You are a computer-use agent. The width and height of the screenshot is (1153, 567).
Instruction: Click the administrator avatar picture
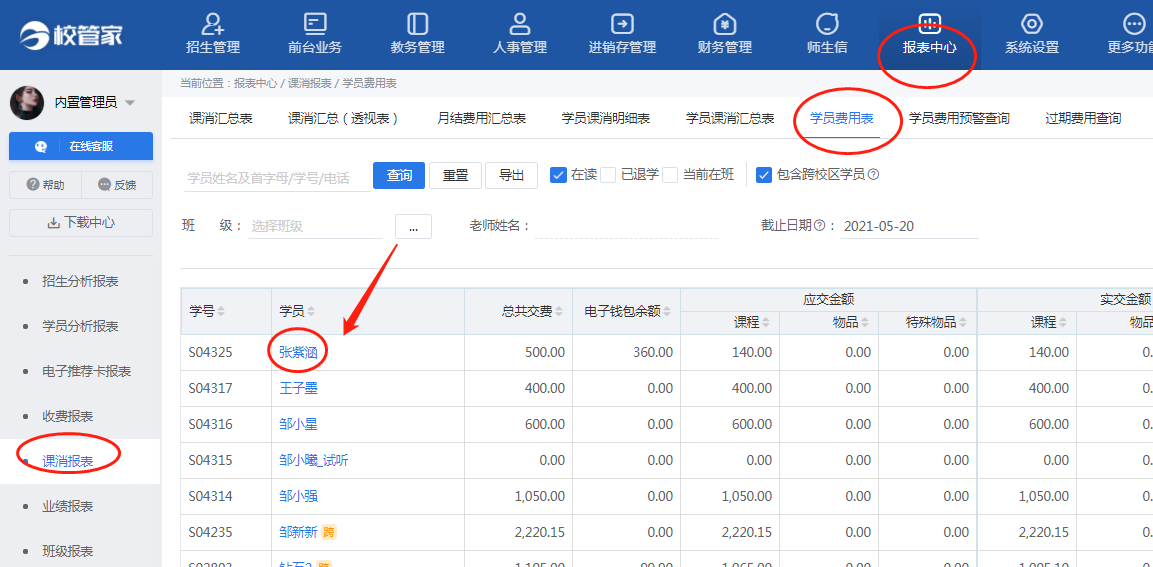[x=27, y=102]
